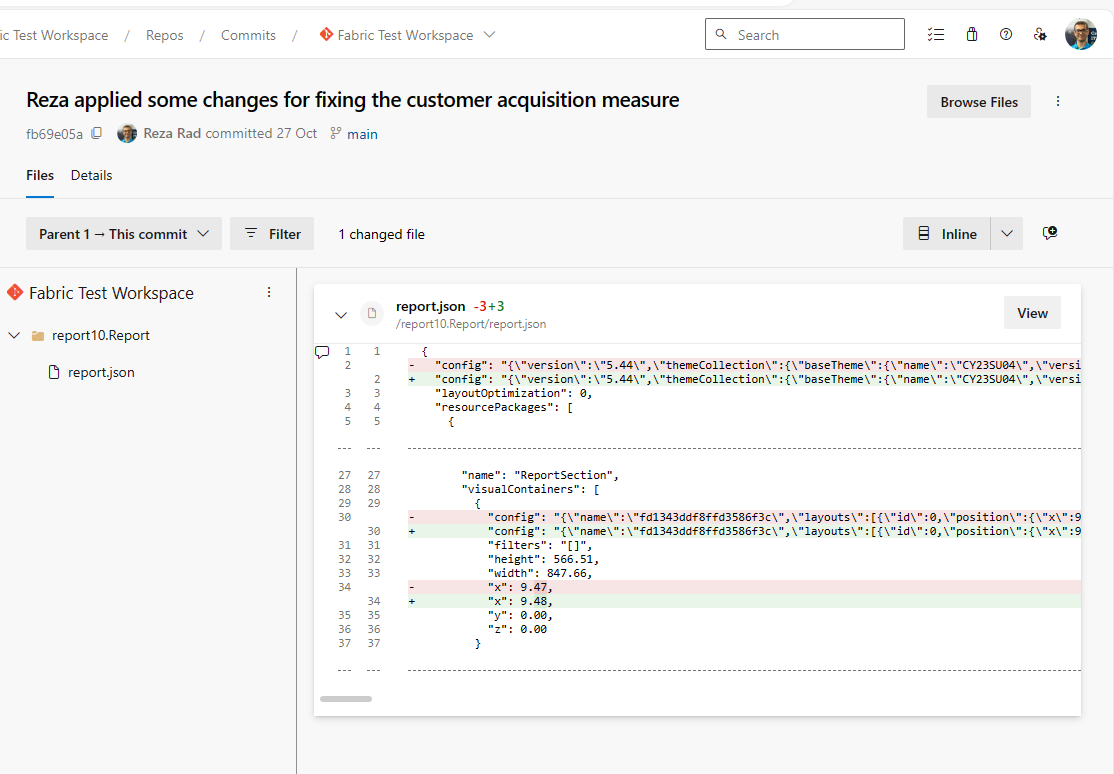Open the repository panel more options menu
This screenshot has height=774, width=1114.
(x=268, y=293)
